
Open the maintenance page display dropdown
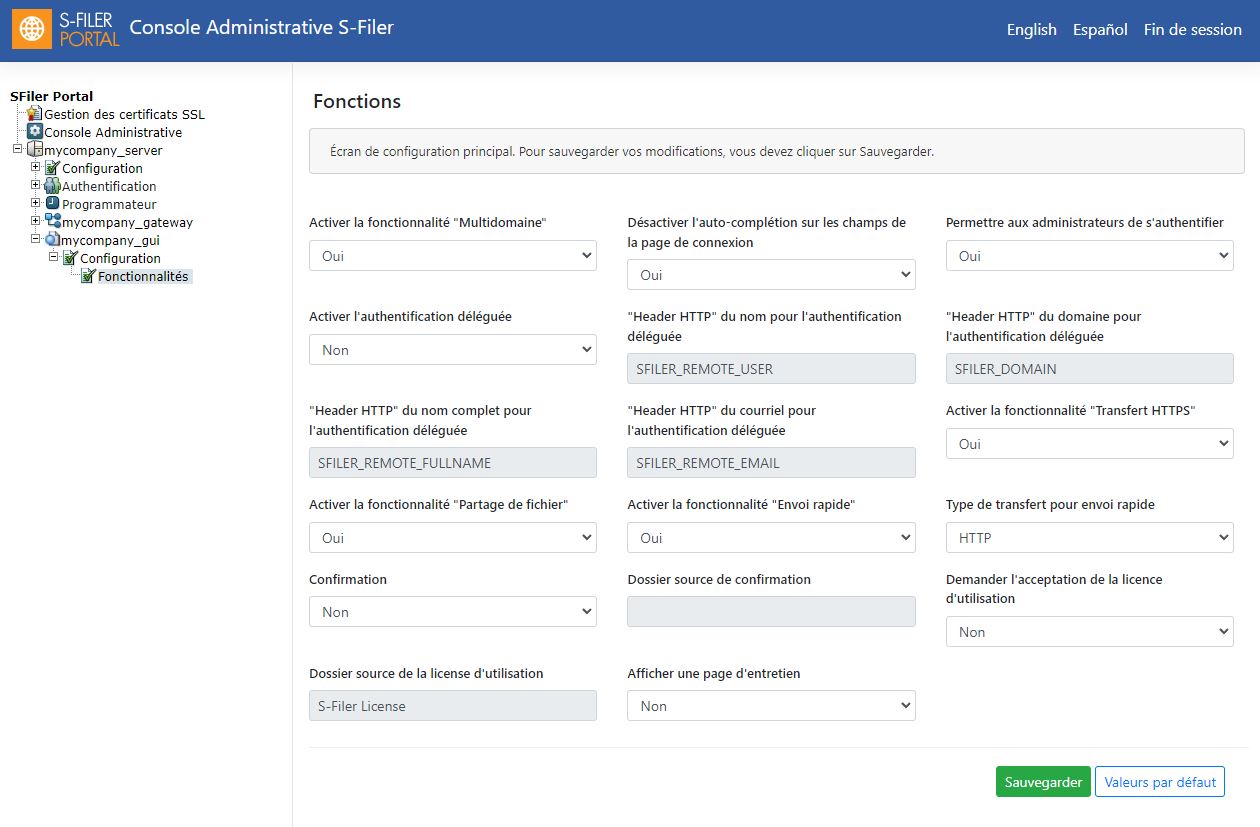click(771, 706)
